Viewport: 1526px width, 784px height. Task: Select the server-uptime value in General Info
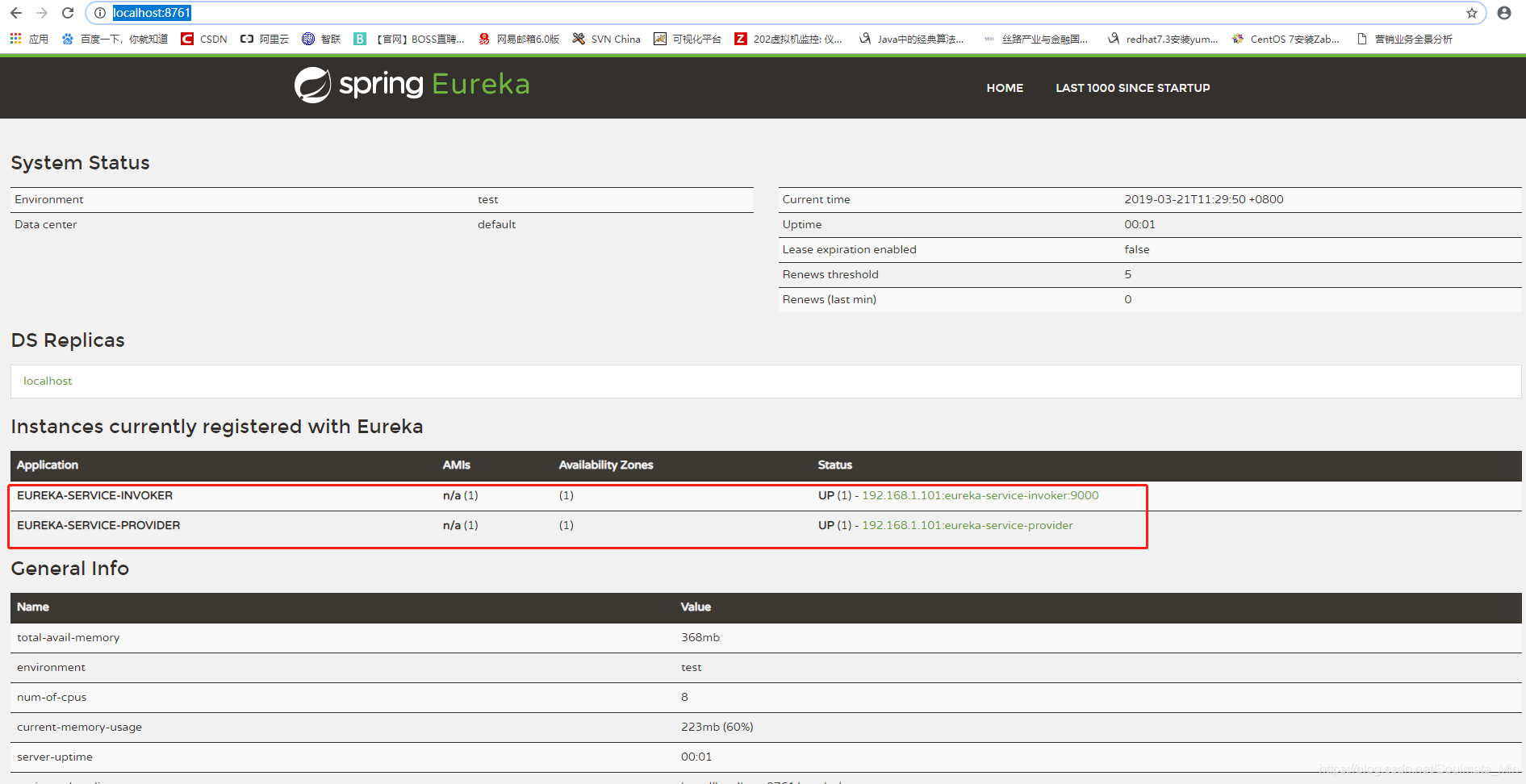pos(696,757)
